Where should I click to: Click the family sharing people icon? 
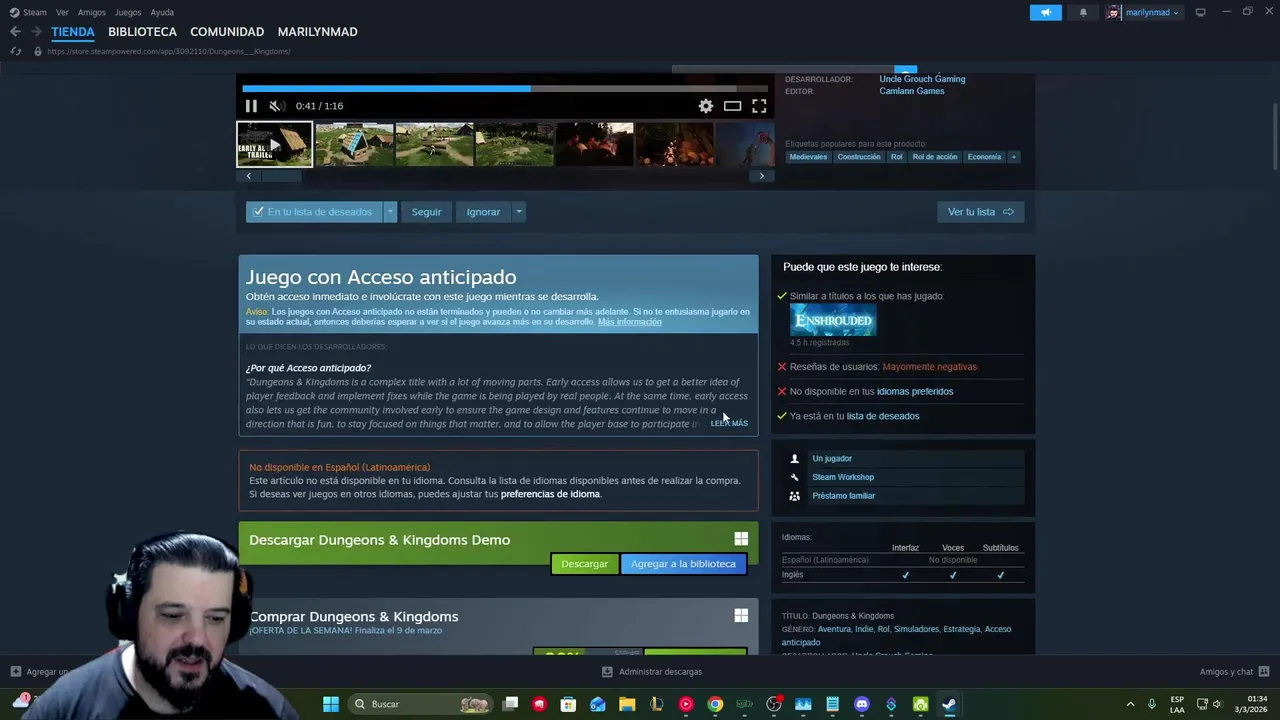(x=795, y=496)
